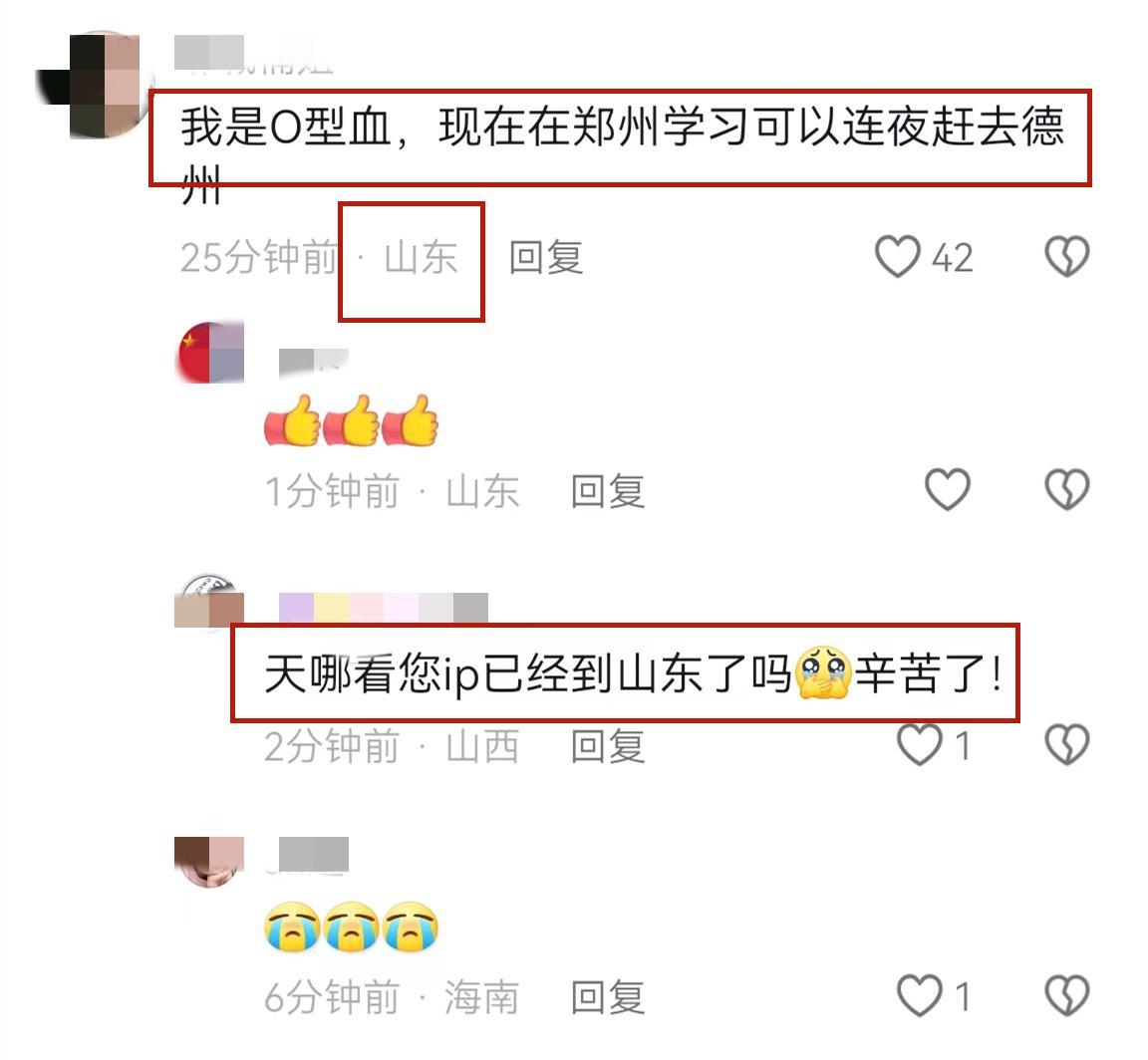Like the three thumbs-up emoji reply

948,490
